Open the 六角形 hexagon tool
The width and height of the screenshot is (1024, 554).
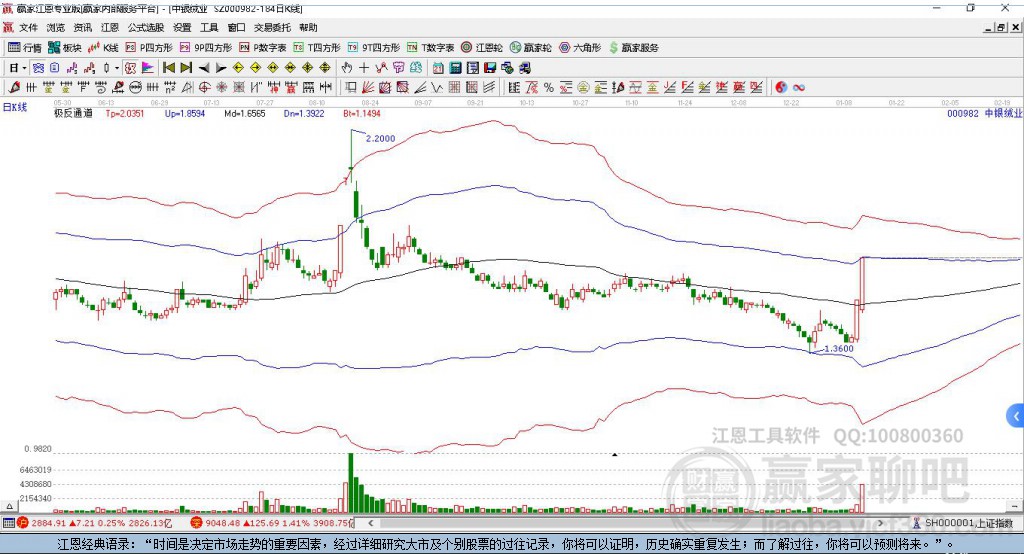pos(580,48)
